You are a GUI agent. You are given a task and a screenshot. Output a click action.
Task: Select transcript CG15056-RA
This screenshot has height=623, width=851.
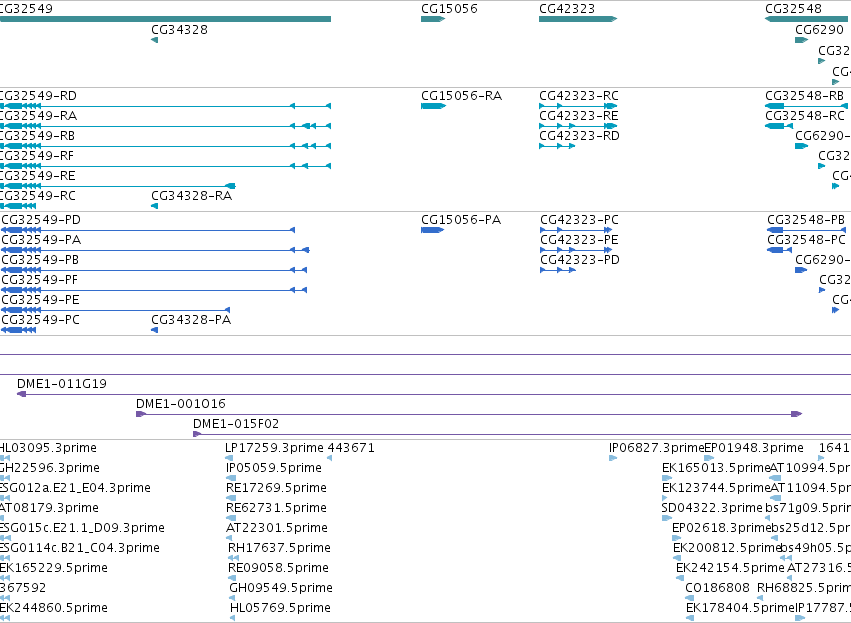434,106
